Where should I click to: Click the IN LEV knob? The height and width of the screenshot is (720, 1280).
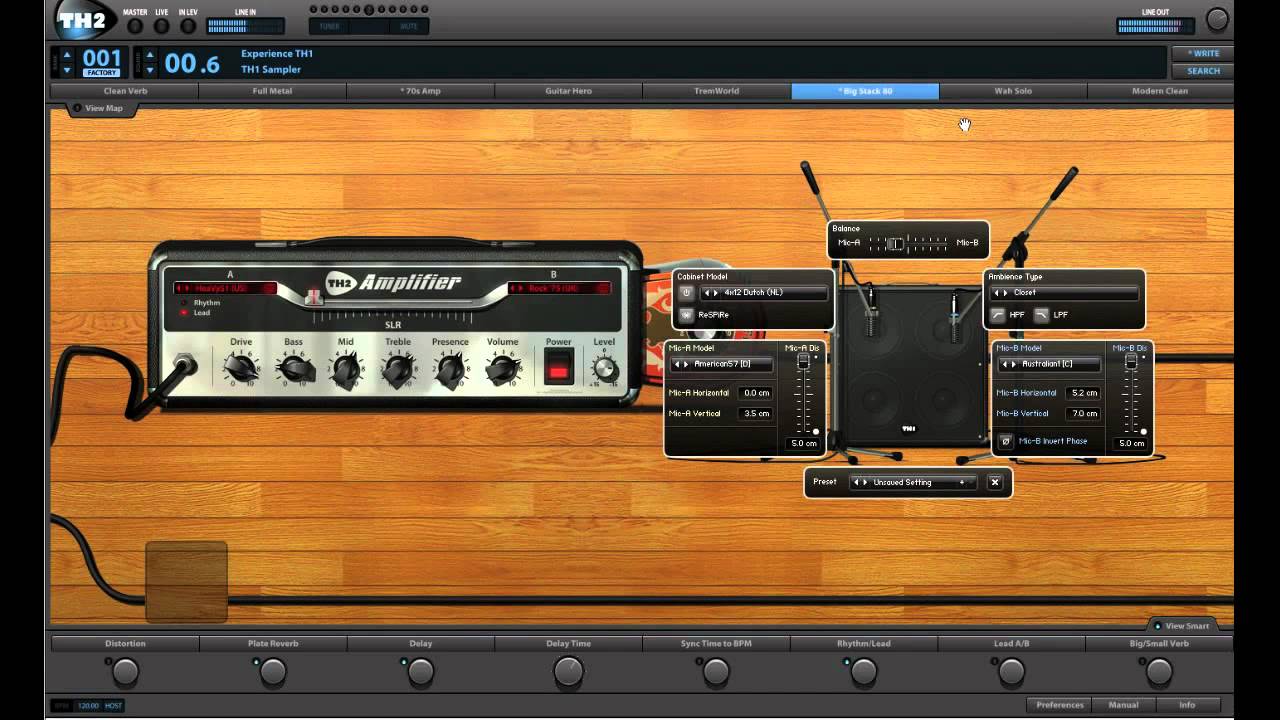pos(188,26)
